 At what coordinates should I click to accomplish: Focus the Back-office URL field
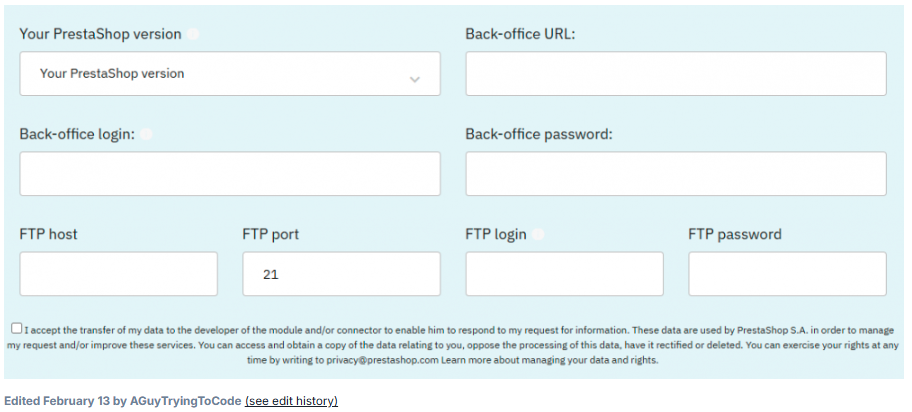point(675,74)
